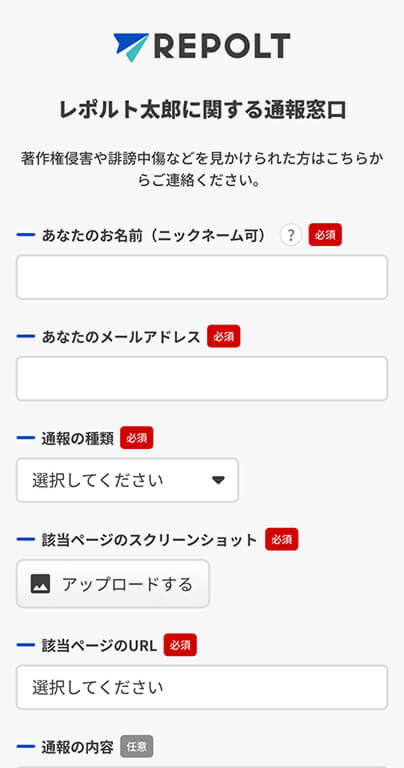Click the 必須 badge beside メールアドレス

pos(224,336)
